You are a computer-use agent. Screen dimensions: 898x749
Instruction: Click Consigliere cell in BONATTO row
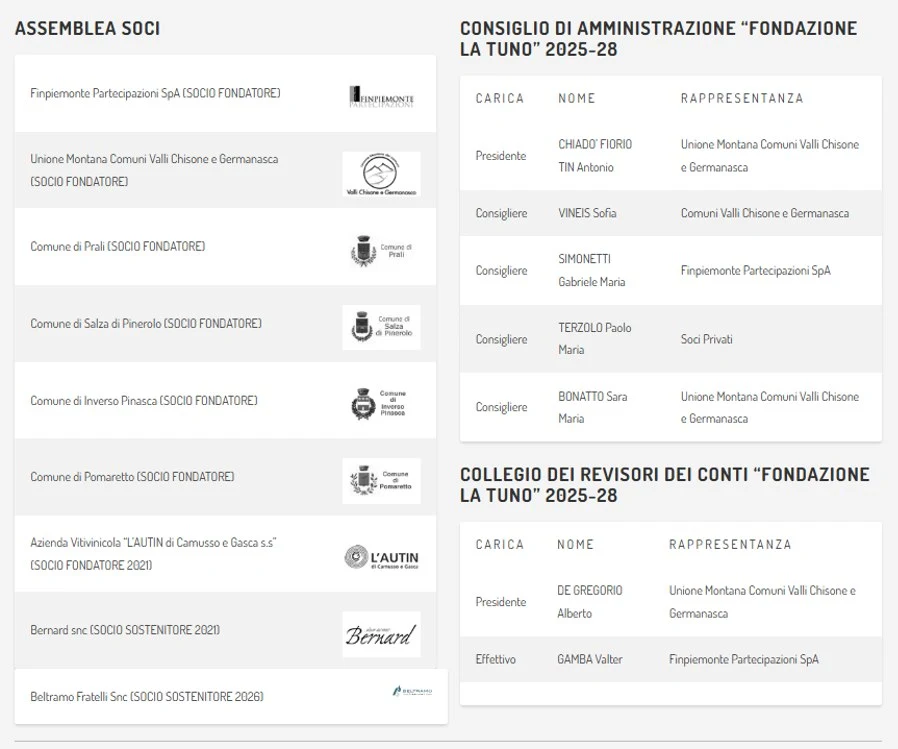(501, 407)
